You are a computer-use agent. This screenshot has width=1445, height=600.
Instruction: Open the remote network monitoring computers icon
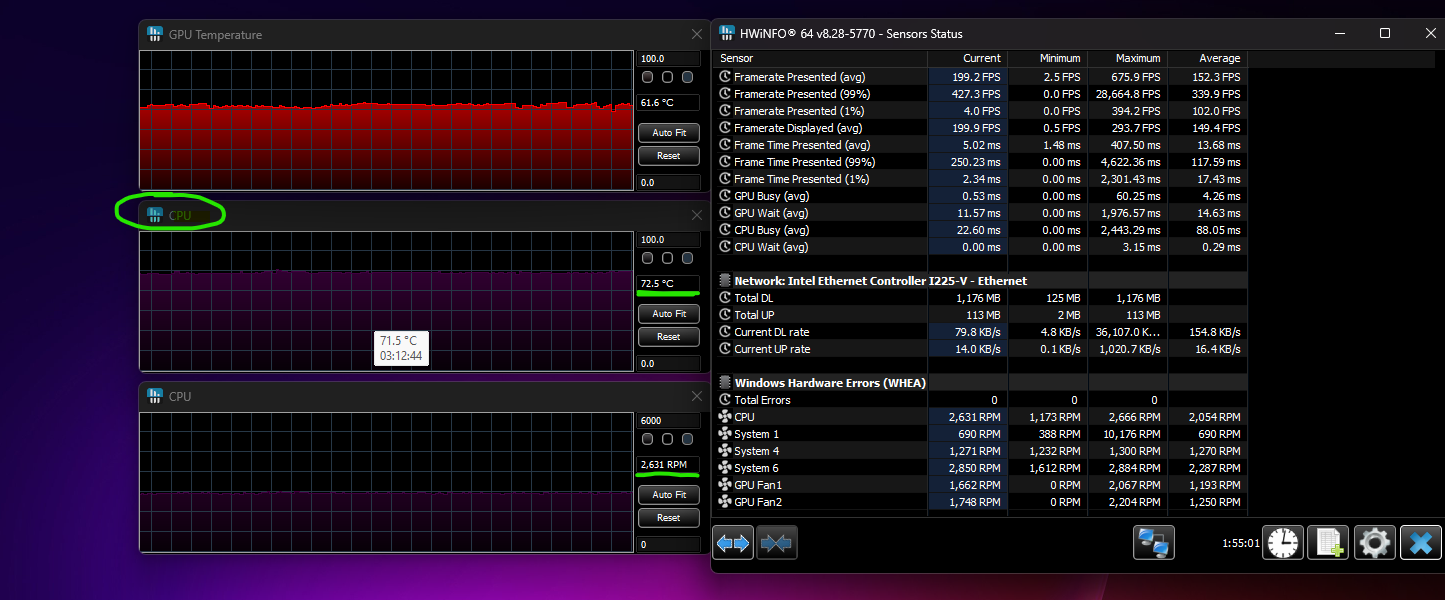(1153, 543)
